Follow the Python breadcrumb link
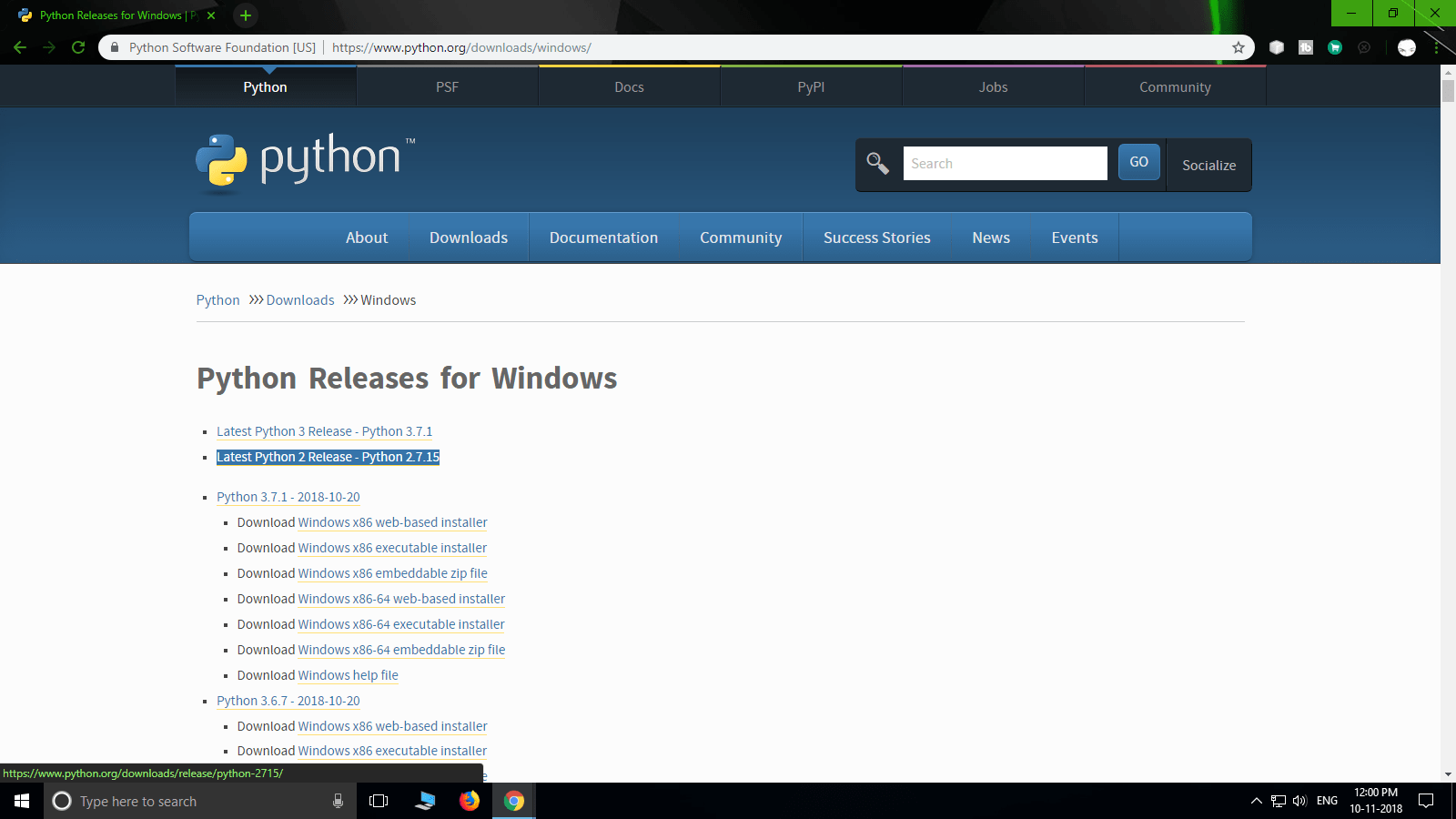This screenshot has height=819, width=1456. 218,300
